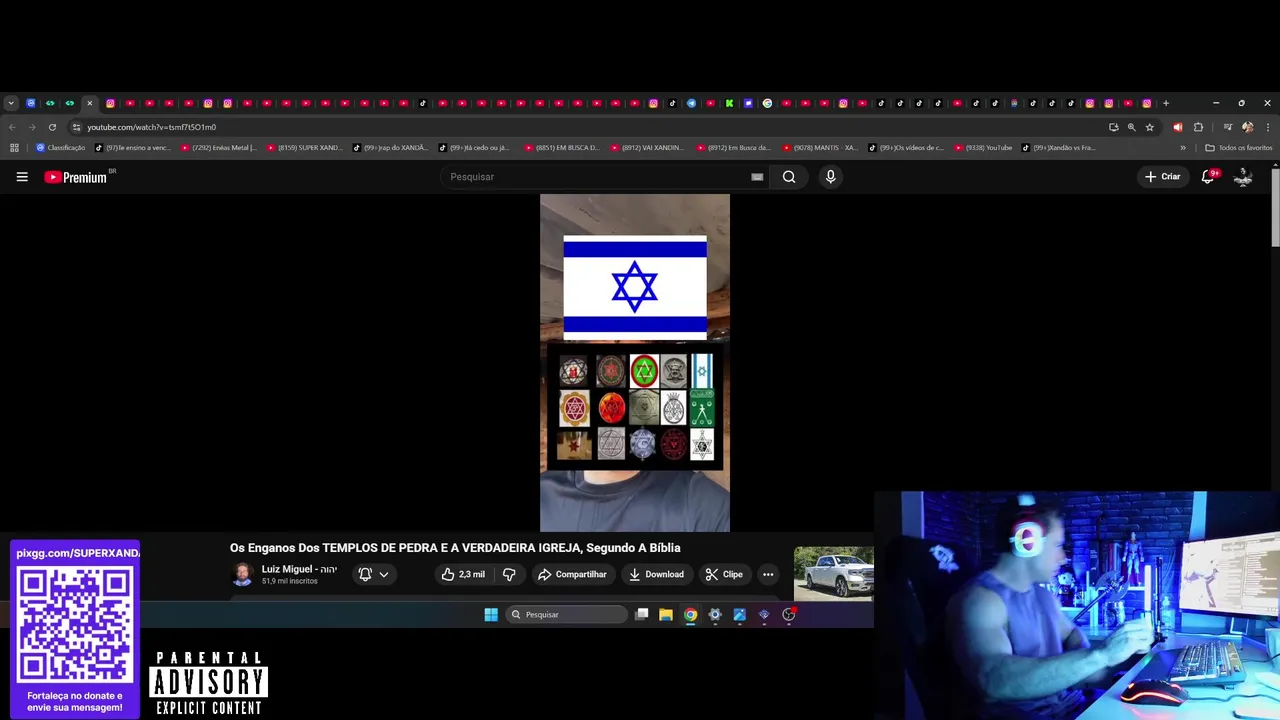The image size is (1280, 720).
Task: Start voice search with microphone icon
Action: coord(830,177)
